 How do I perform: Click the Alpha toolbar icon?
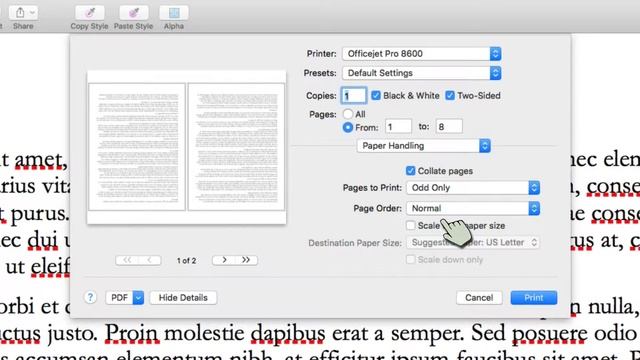click(174, 13)
